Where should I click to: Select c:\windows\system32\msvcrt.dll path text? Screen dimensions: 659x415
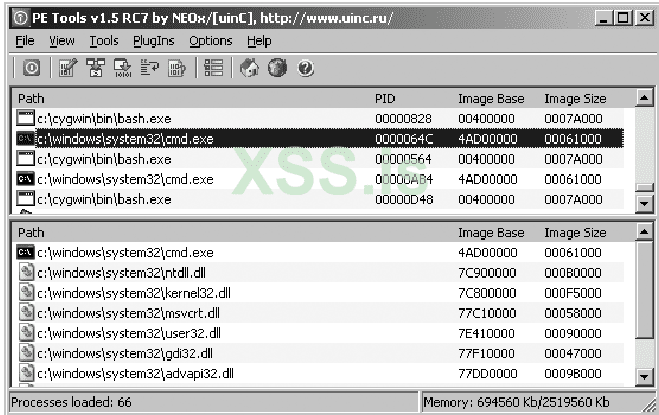(128, 313)
